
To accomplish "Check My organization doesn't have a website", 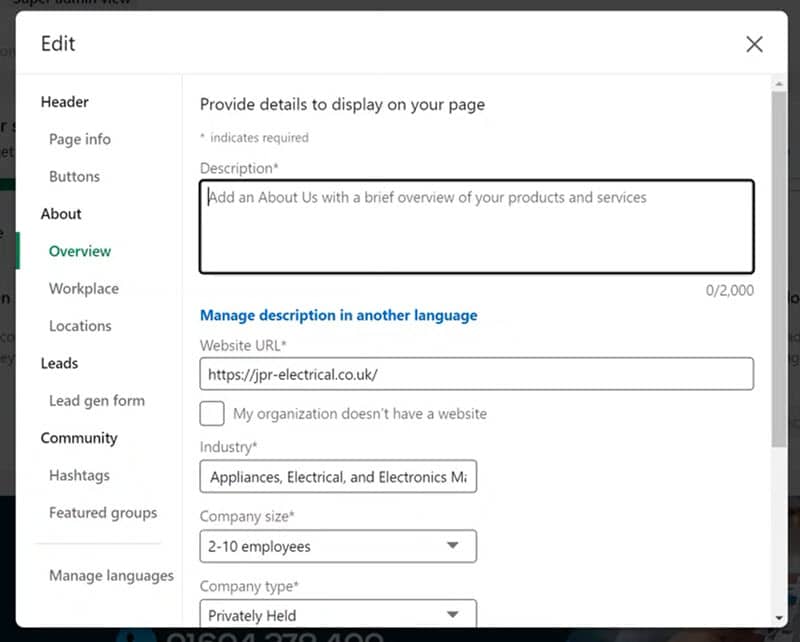I will (x=212, y=413).
